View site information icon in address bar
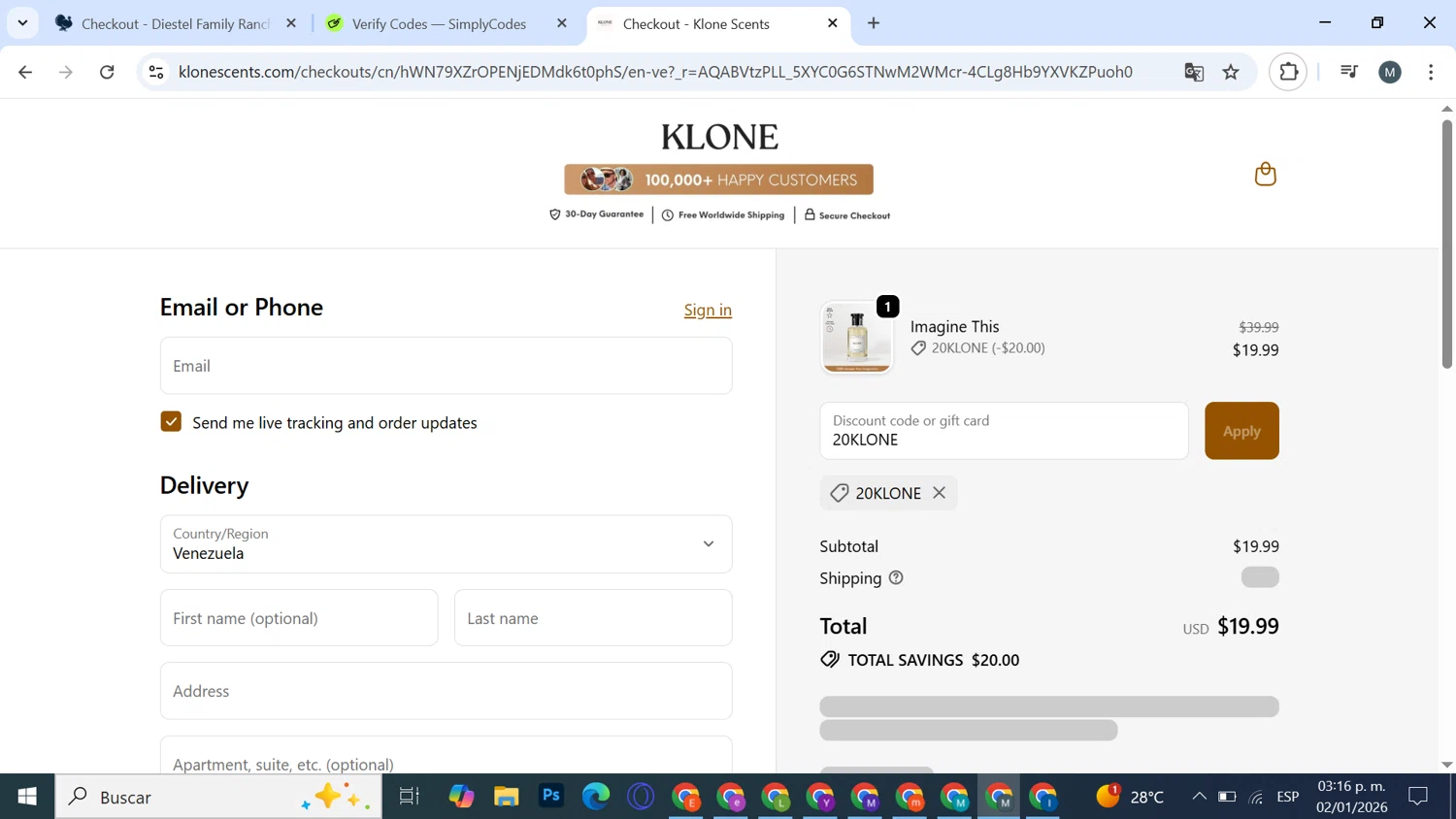 (x=156, y=72)
